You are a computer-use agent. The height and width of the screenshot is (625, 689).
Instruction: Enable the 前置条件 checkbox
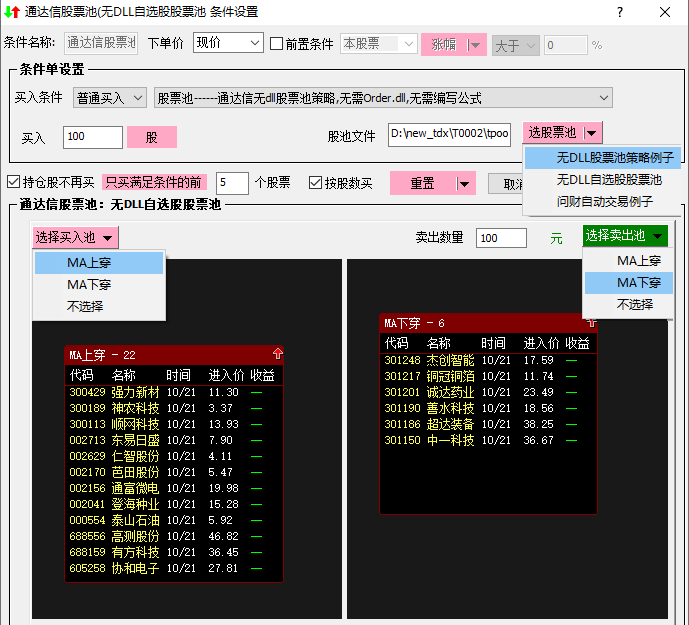pyautogui.click(x=278, y=44)
